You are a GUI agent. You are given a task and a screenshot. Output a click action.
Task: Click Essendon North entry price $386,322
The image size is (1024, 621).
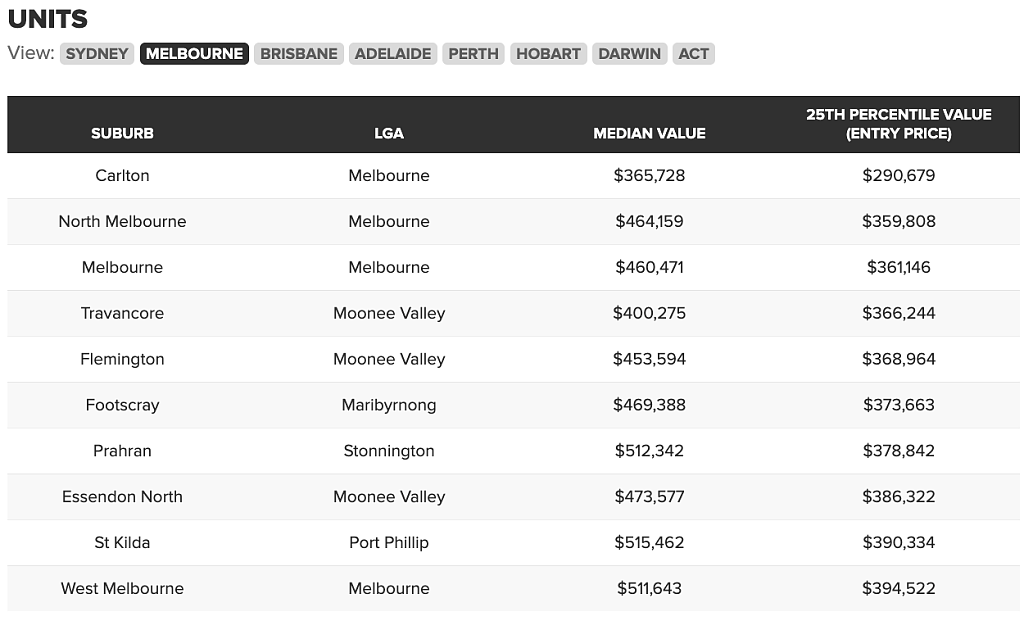899,497
